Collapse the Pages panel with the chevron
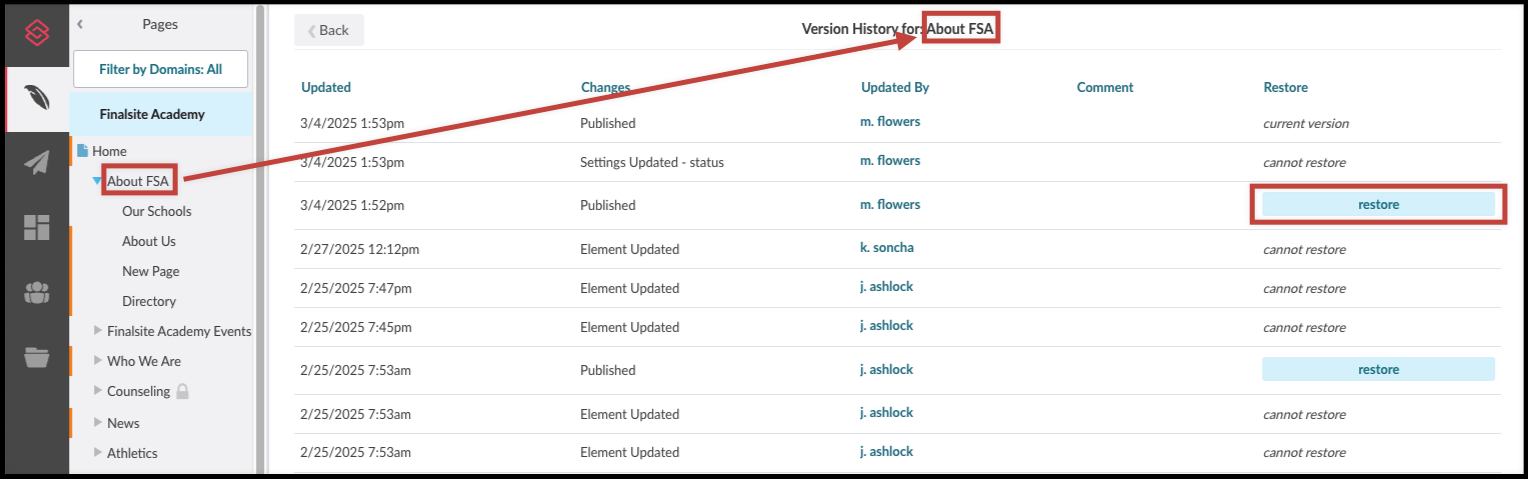 pos(80,24)
